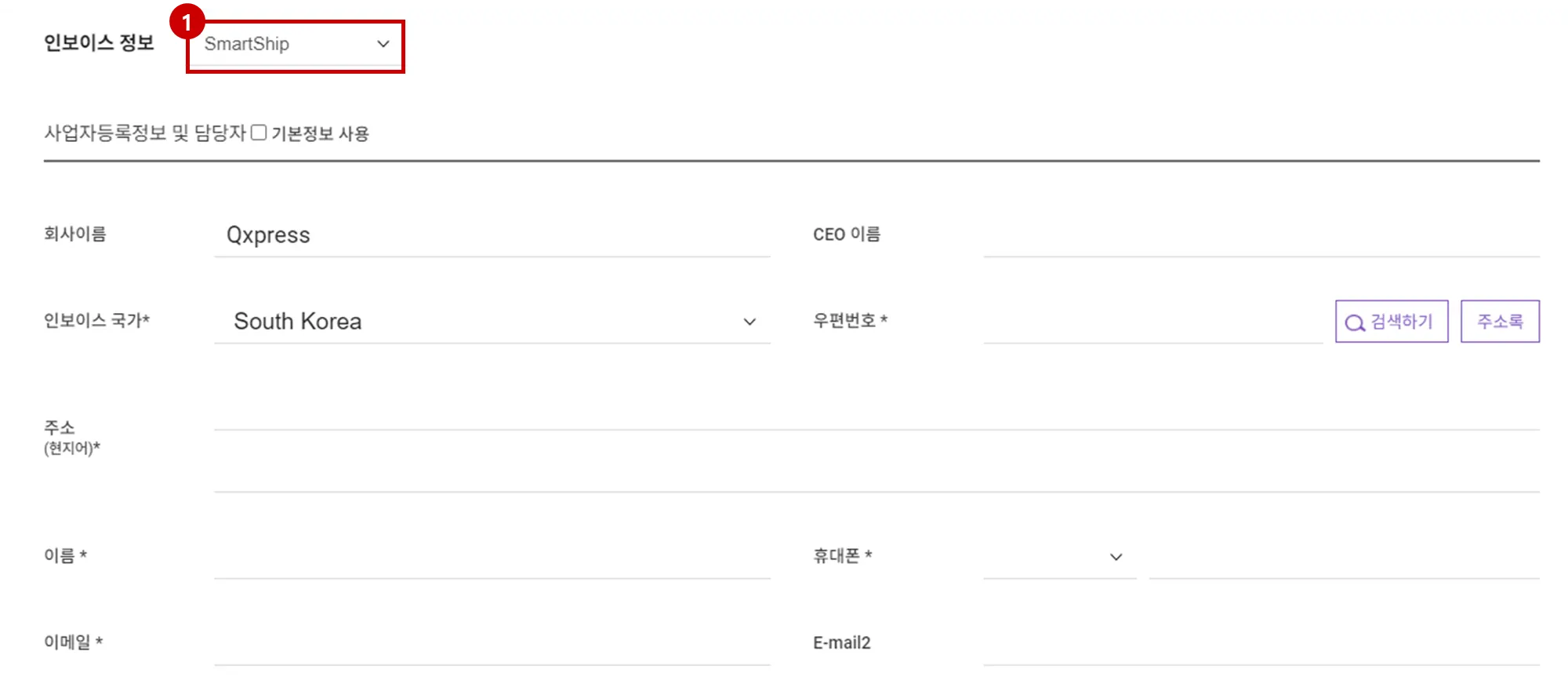Open the 인보이스 국가 South Korea dropdown
Screen dimensions: 1568x695
click(x=492, y=322)
